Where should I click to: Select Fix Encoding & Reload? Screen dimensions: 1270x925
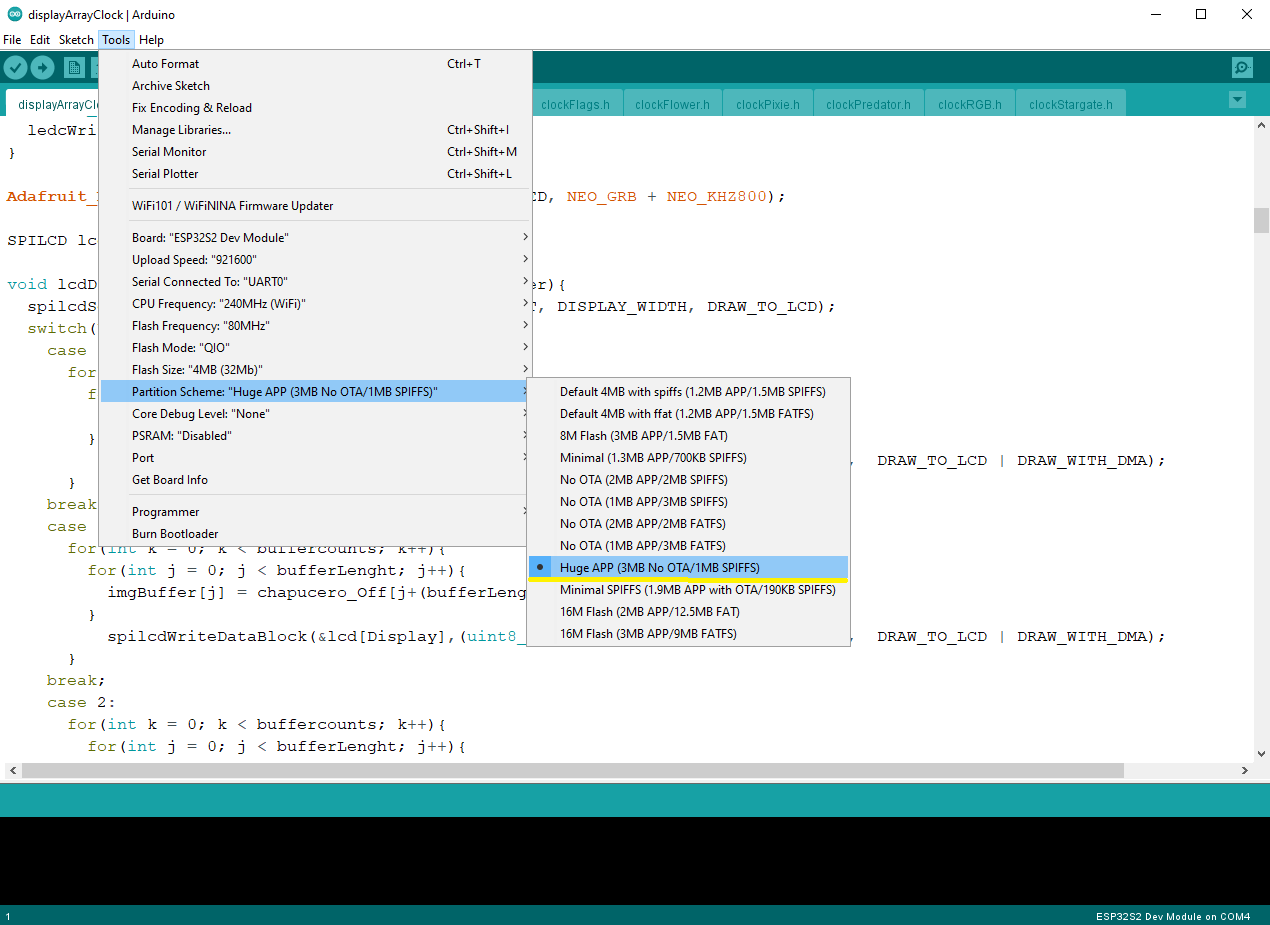[315, 108]
